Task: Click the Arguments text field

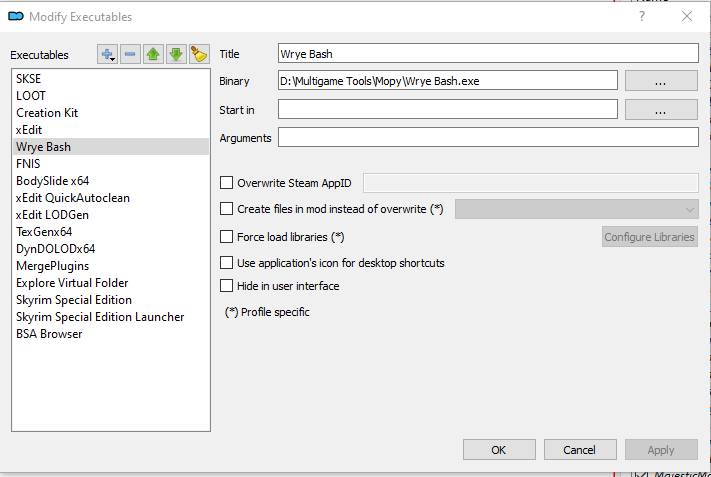Action: 488,138
